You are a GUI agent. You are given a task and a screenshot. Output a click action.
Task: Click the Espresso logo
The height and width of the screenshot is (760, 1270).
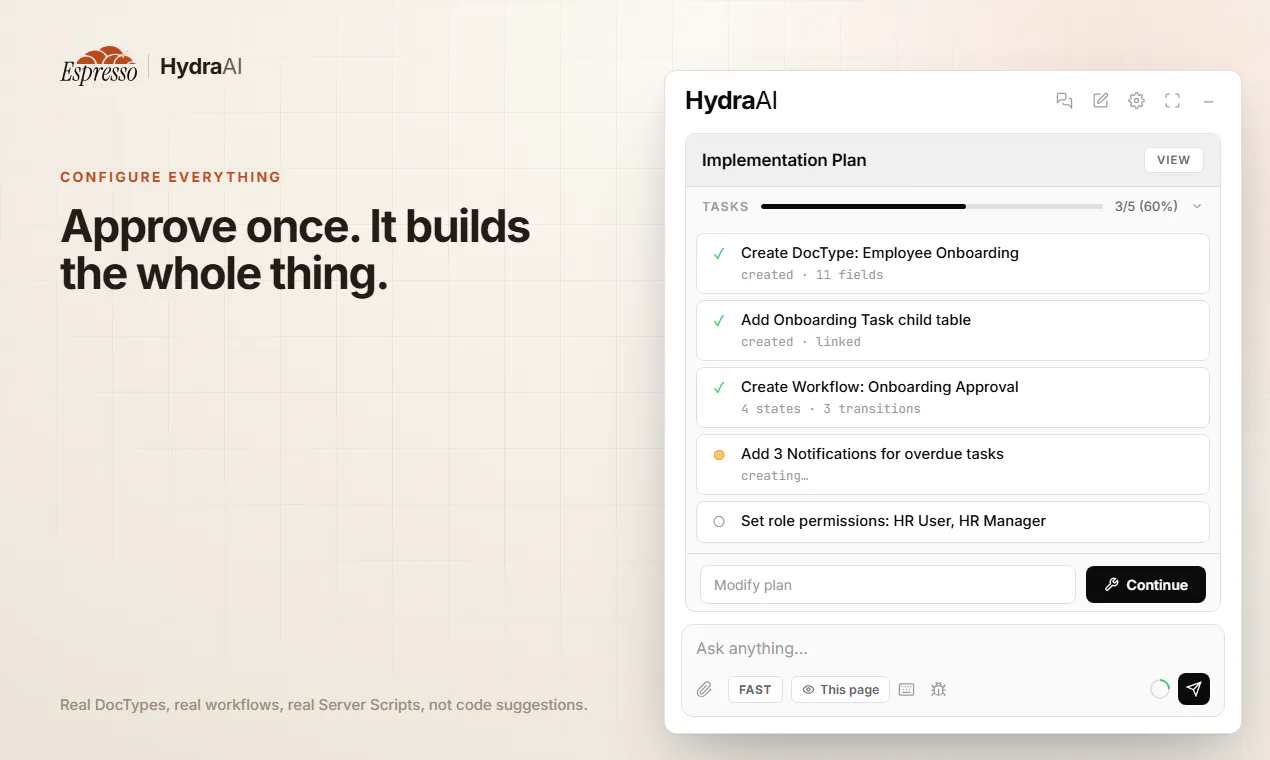99,66
